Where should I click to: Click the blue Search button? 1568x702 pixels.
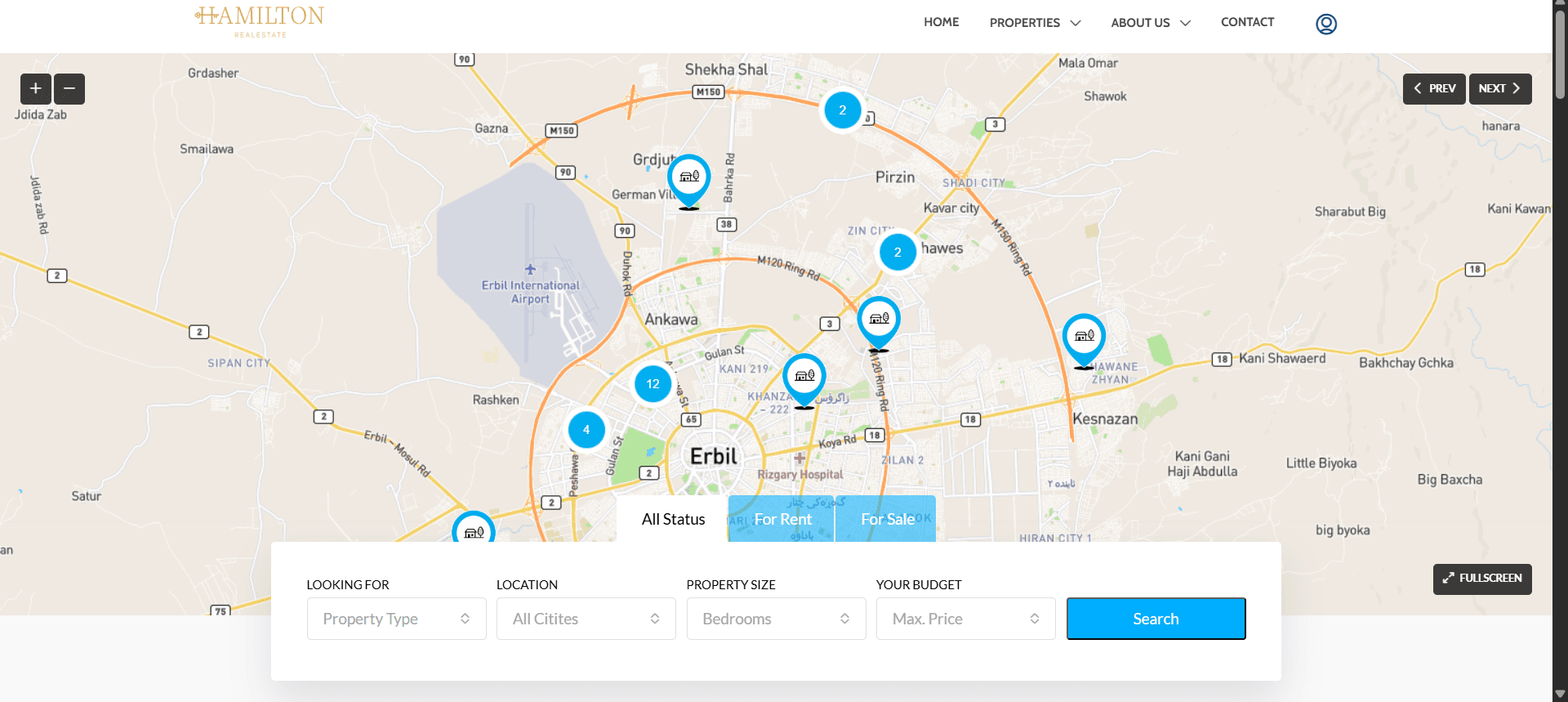1156,619
